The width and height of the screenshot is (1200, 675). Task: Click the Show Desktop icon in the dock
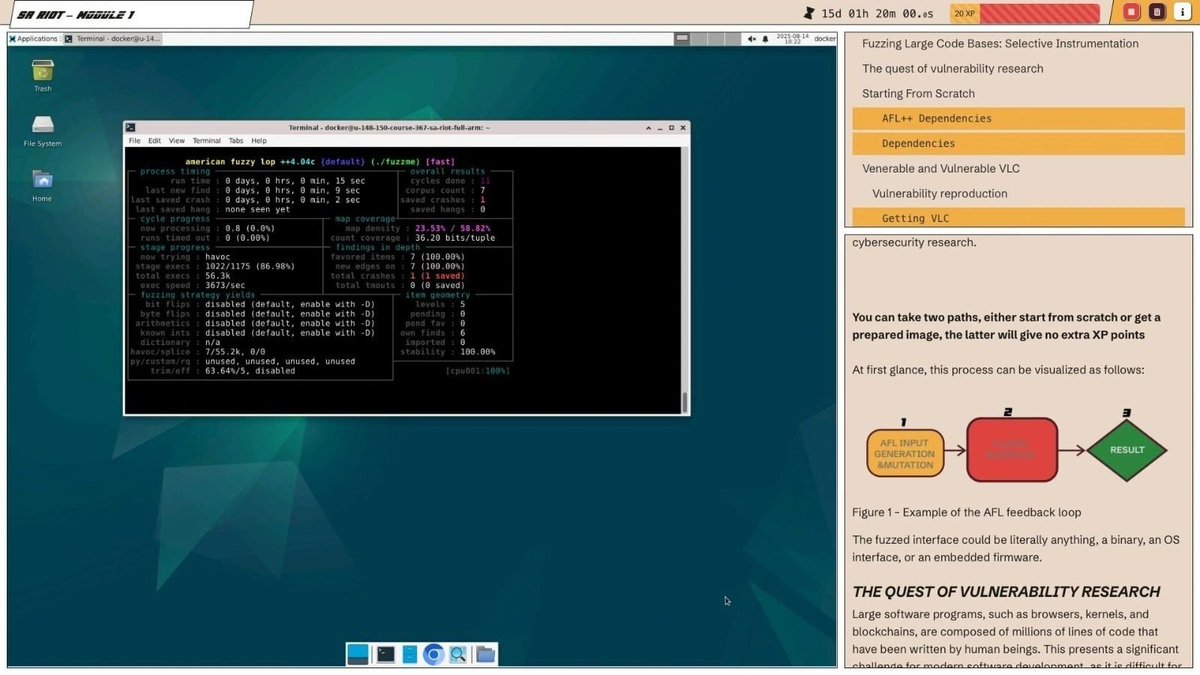coord(357,654)
